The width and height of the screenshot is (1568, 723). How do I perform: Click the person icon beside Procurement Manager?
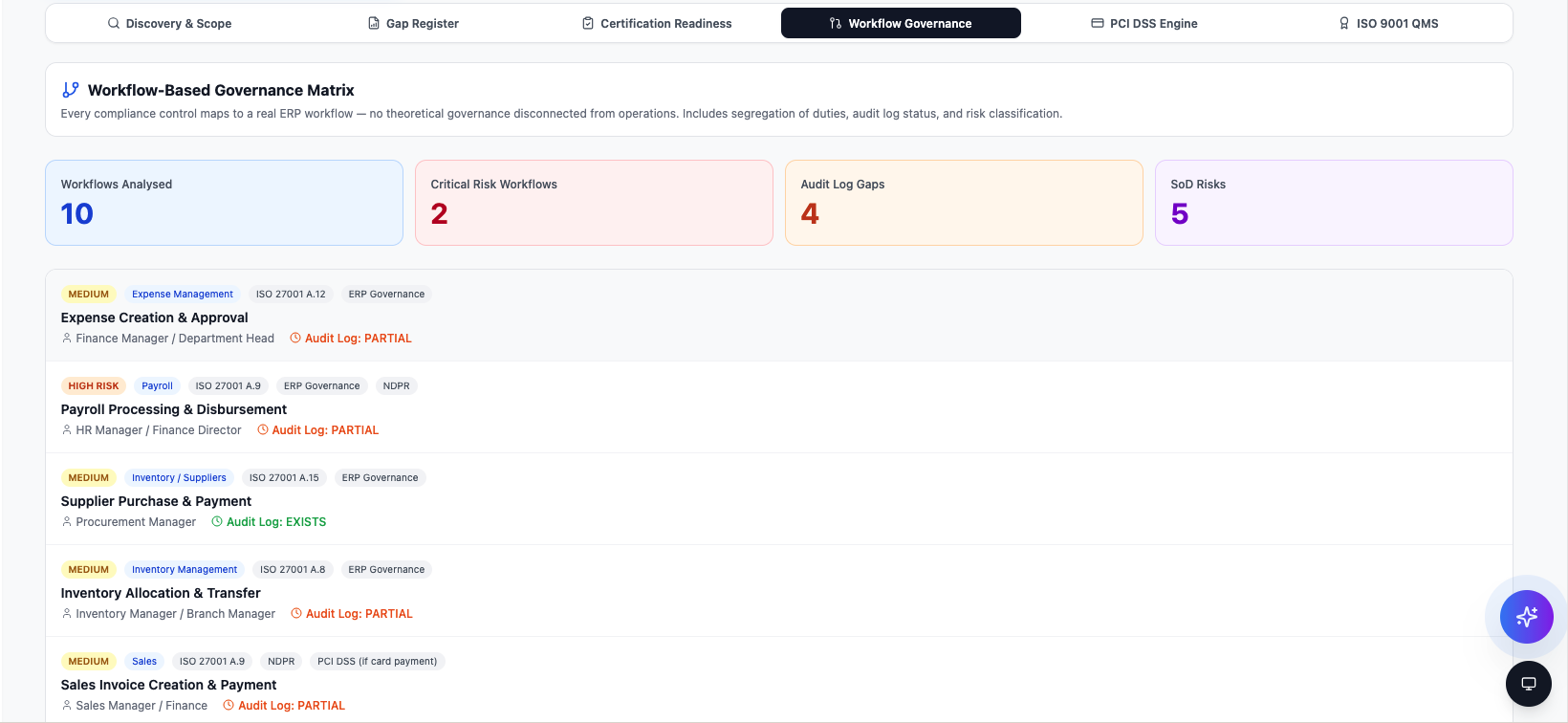pos(67,522)
